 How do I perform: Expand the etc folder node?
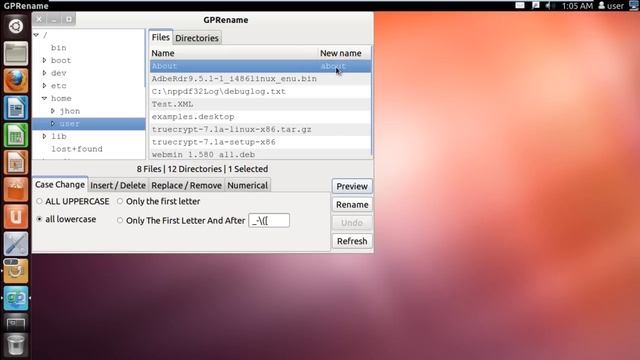click(x=44, y=86)
